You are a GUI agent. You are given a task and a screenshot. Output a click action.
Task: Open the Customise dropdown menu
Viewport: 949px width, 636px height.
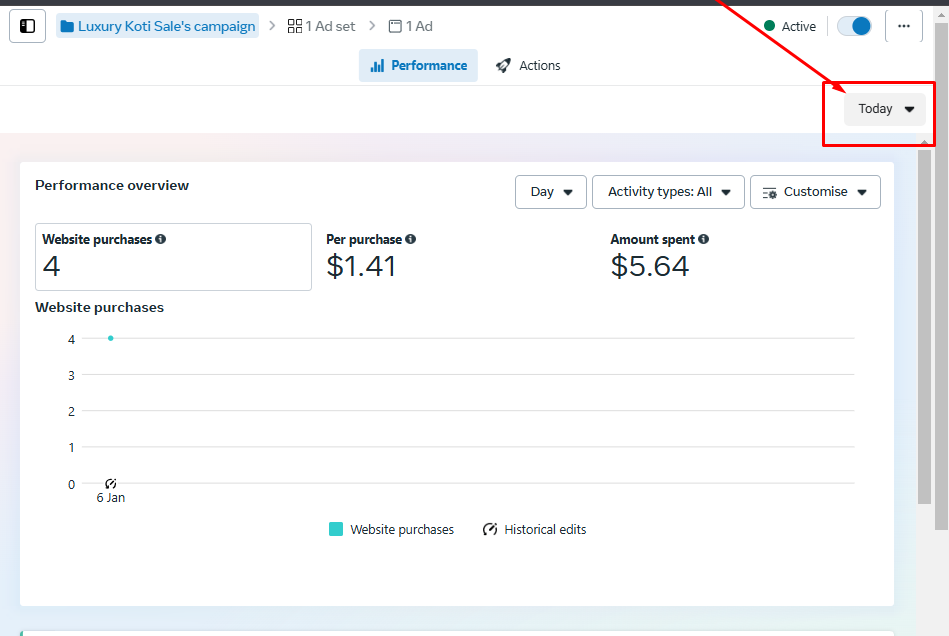tap(815, 192)
